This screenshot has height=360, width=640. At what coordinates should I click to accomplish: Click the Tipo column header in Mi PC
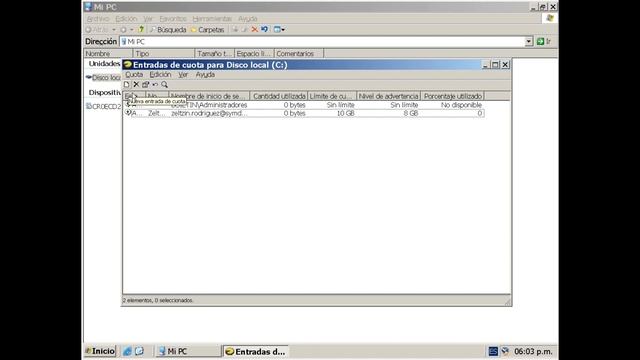pos(164,53)
